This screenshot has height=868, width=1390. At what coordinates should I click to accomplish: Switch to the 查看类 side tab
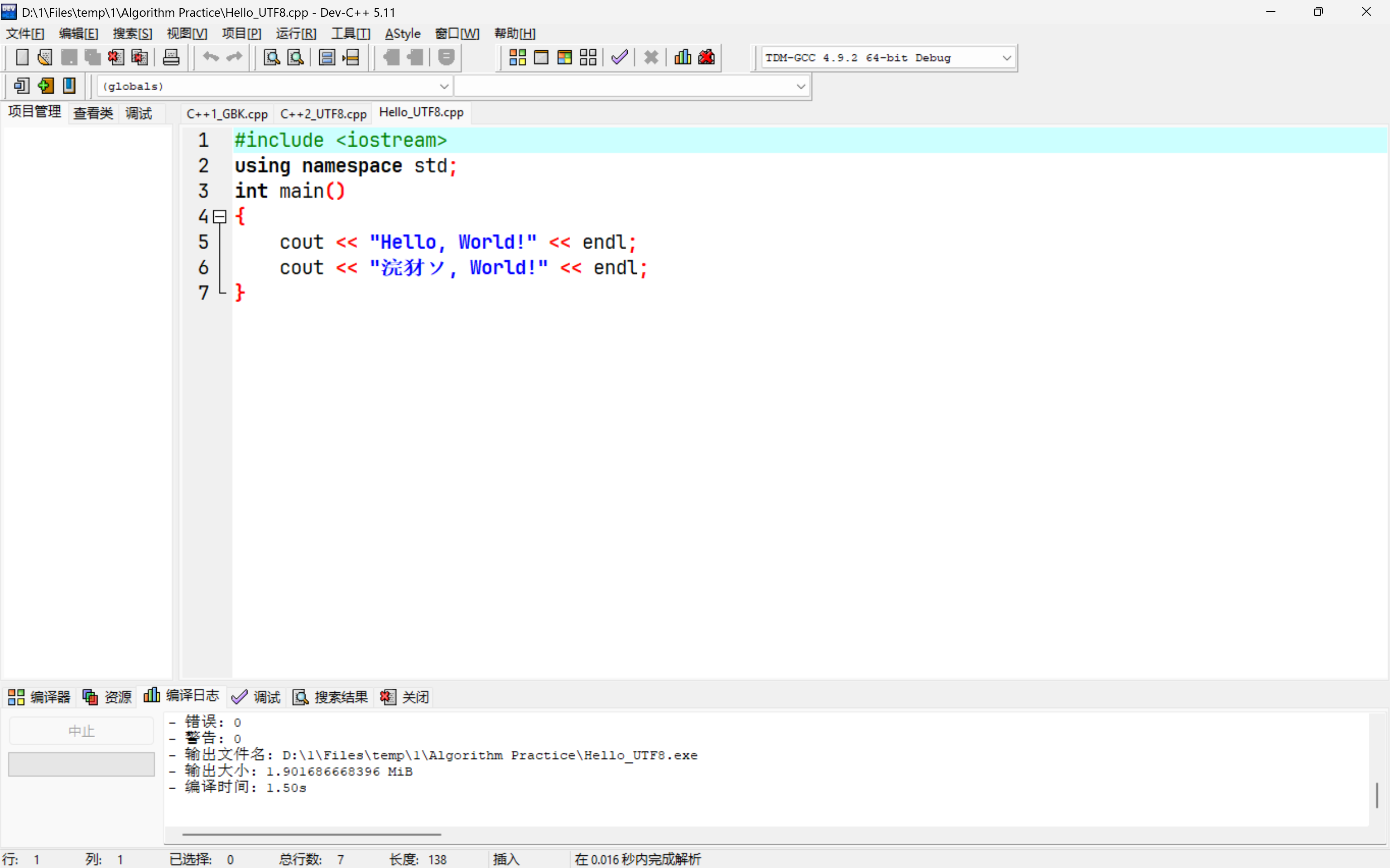tap(93, 113)
